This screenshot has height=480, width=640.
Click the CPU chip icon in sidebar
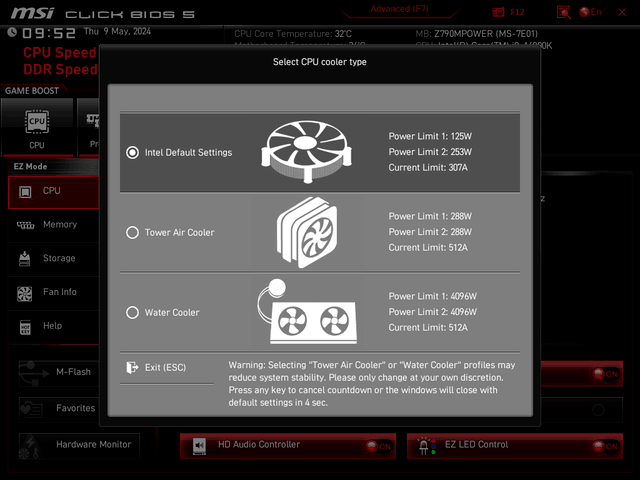click(25, 192)
